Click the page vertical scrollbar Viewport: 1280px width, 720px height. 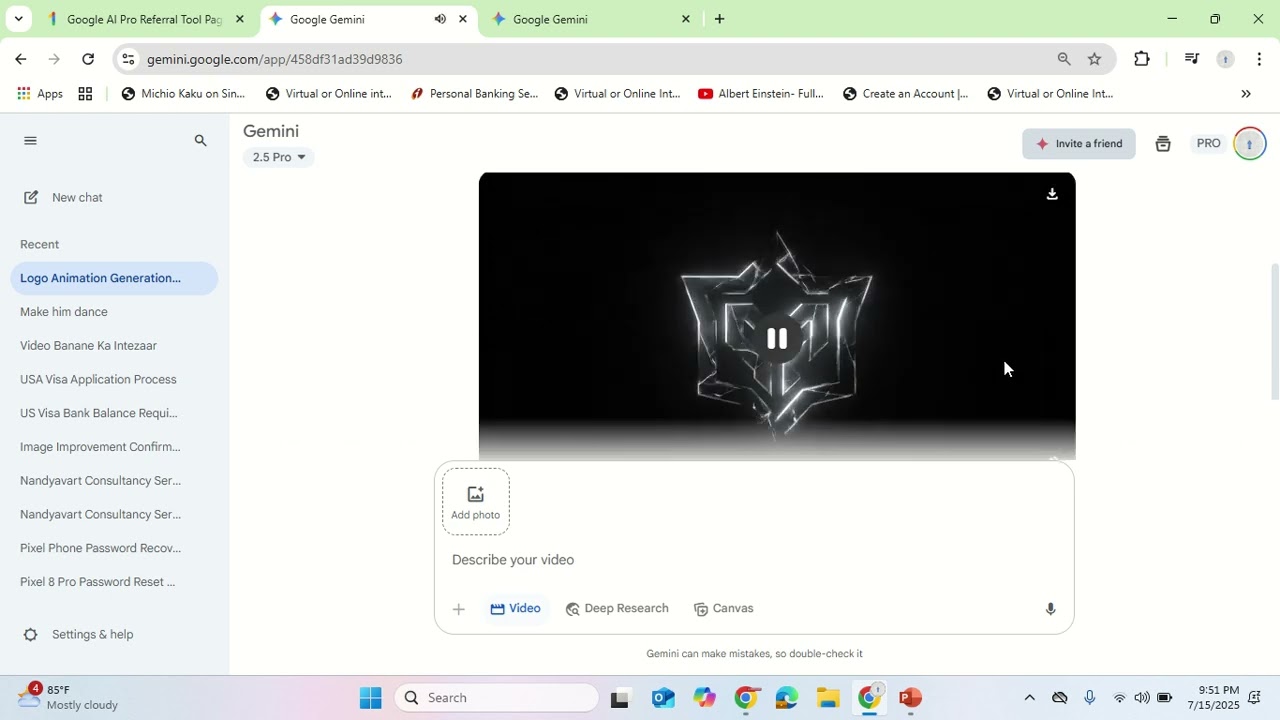coord(1274,332)
